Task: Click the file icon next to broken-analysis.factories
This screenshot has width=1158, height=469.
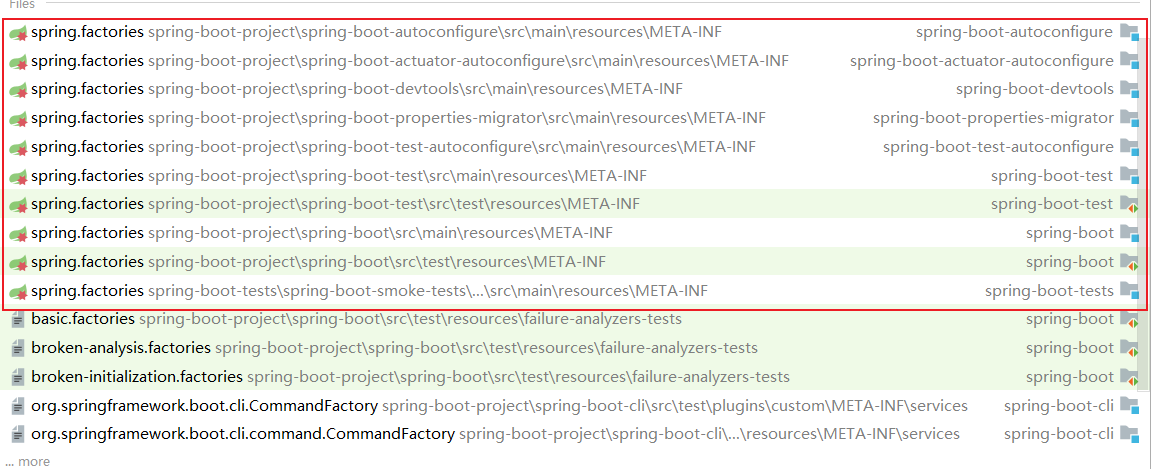Action: coord(18,349)
